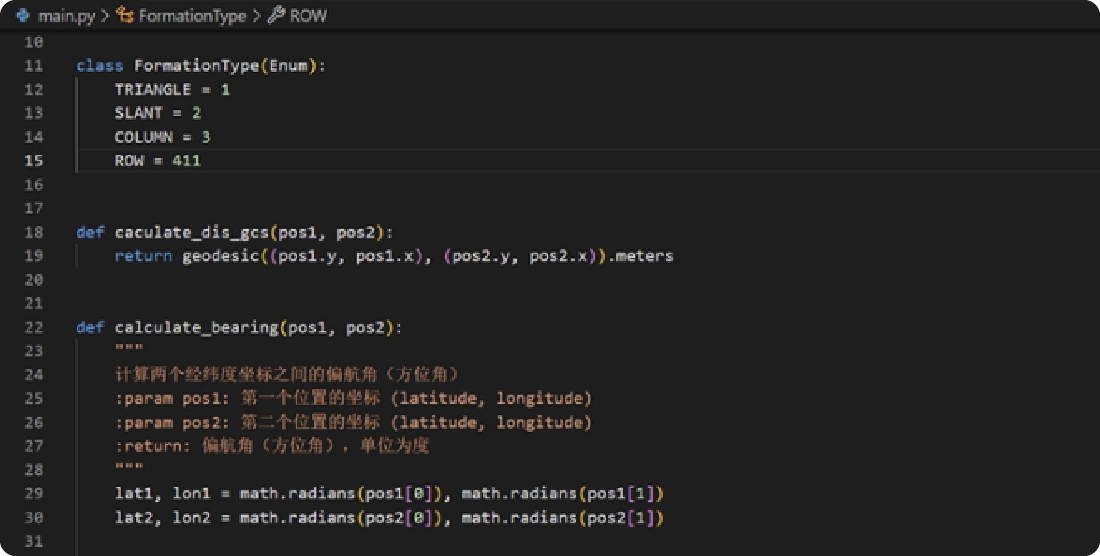
Task: Click the TRIANGLE enum member
Action: point(152,90)
